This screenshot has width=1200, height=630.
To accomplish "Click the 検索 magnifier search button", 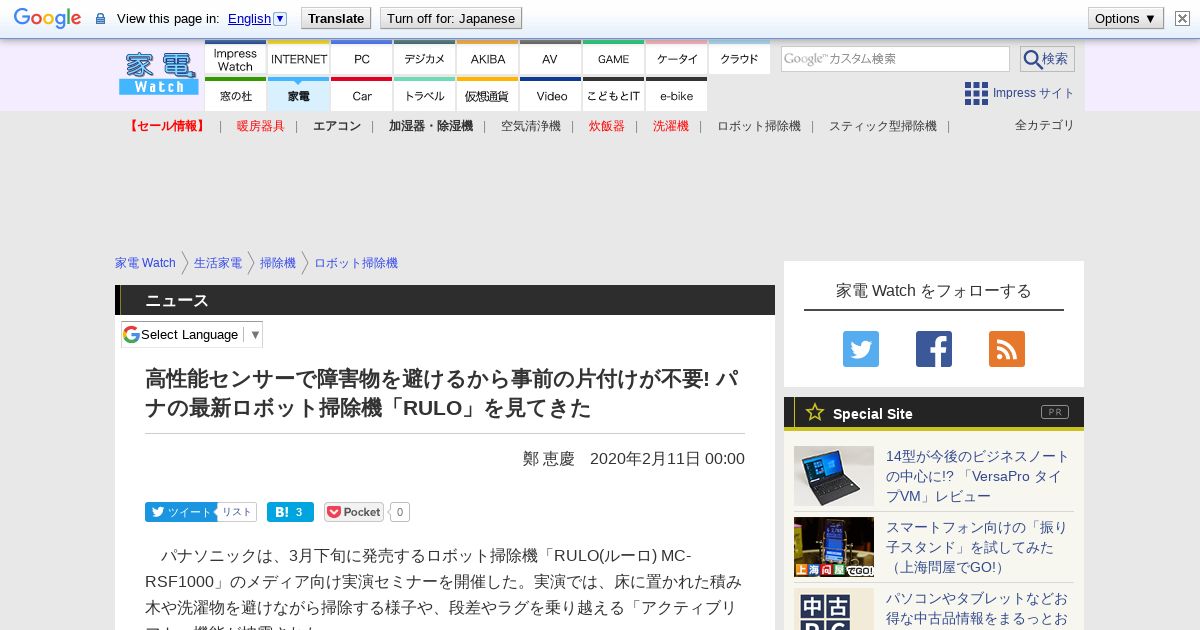I will point(1047,59).
